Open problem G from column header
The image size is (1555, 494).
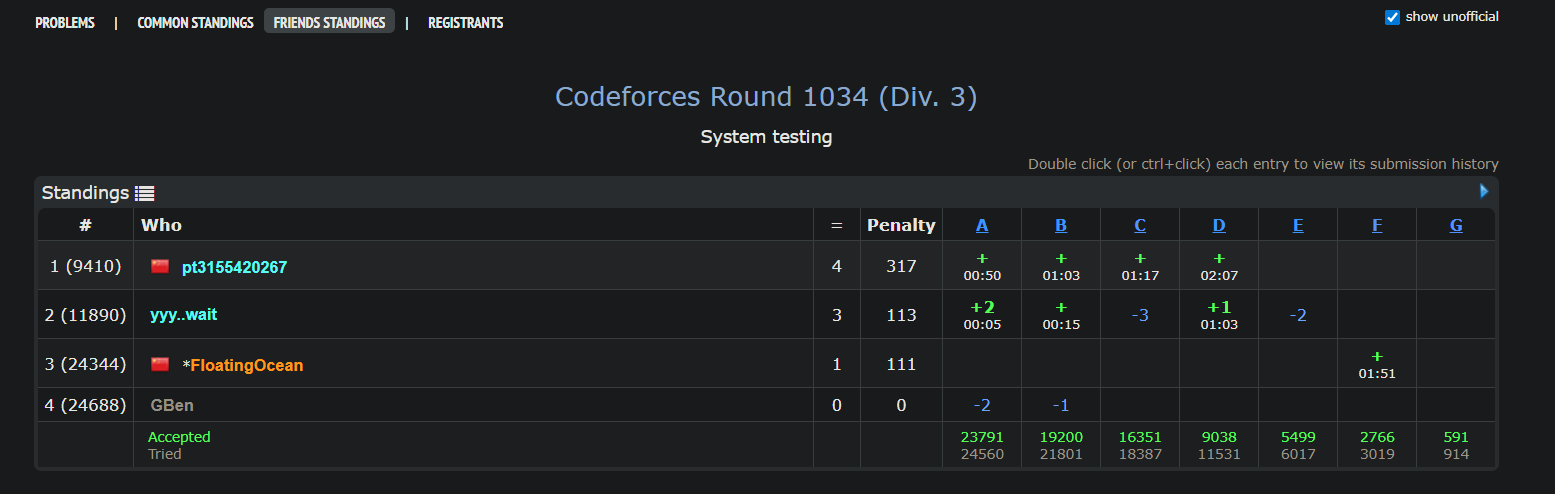tap(1456, 225)
